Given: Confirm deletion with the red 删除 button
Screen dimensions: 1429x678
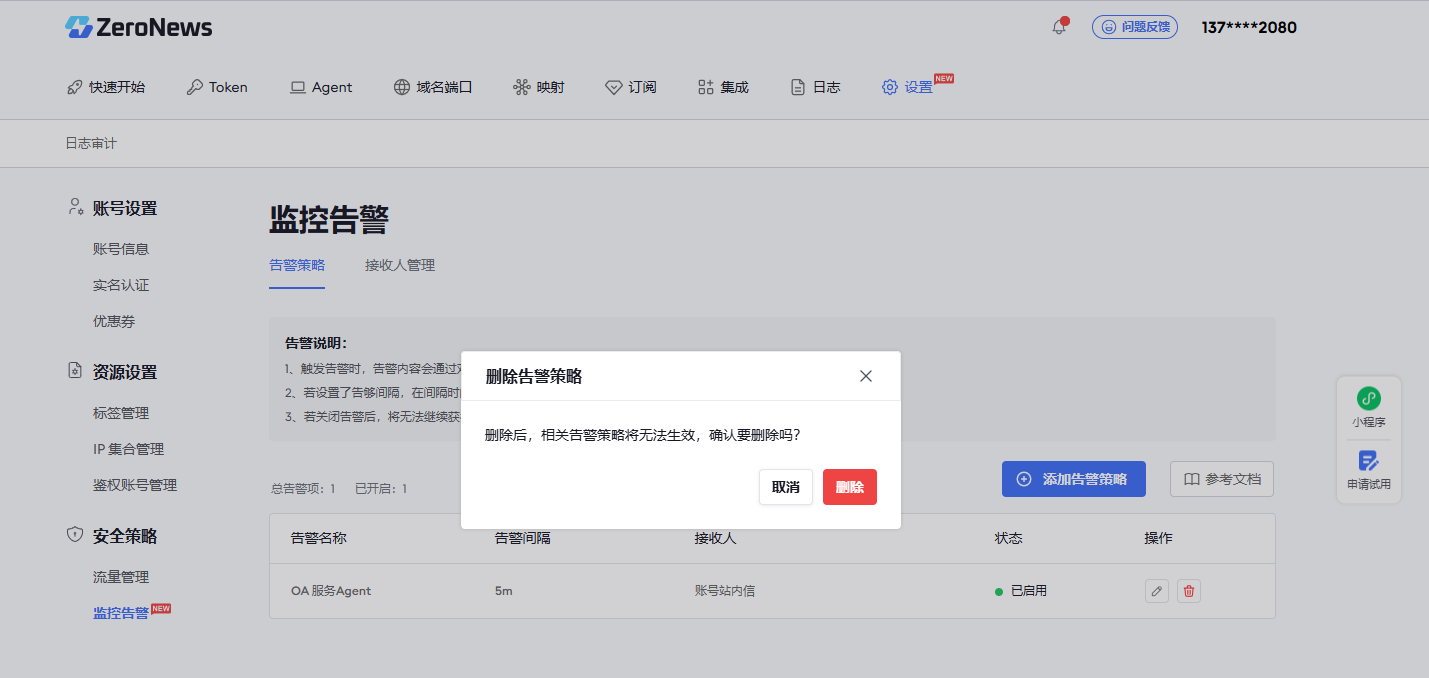Looking at the screenshot, I should pos(849,487).
